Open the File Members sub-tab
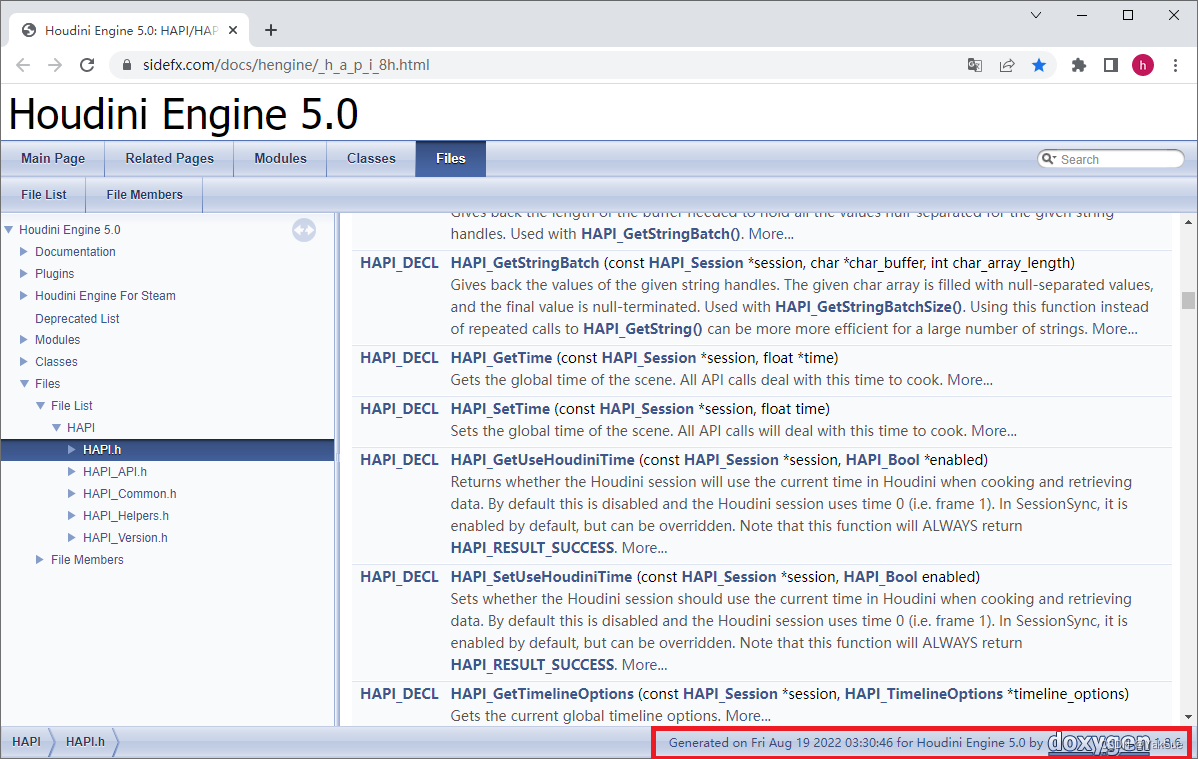 point(144,195)
